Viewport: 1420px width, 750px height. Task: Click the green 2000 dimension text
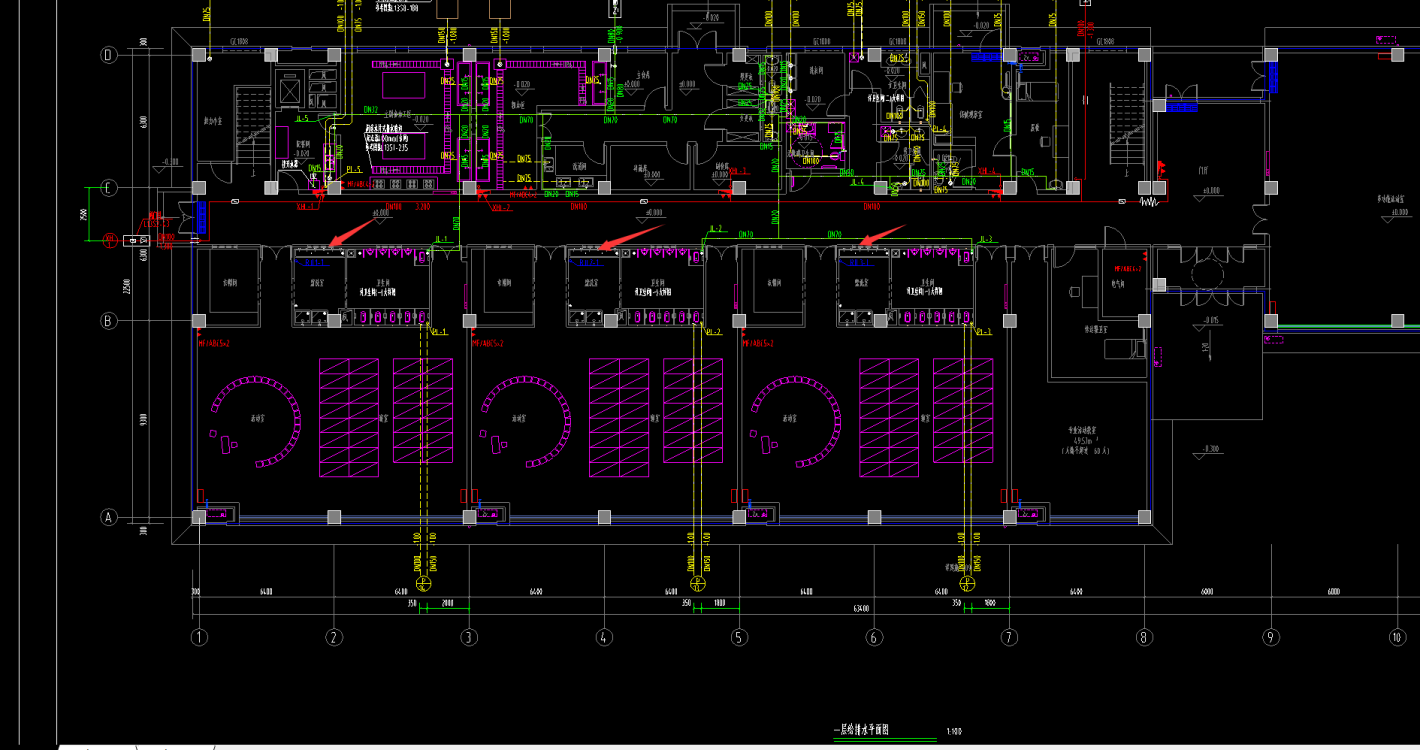click(x=447, y=603)
